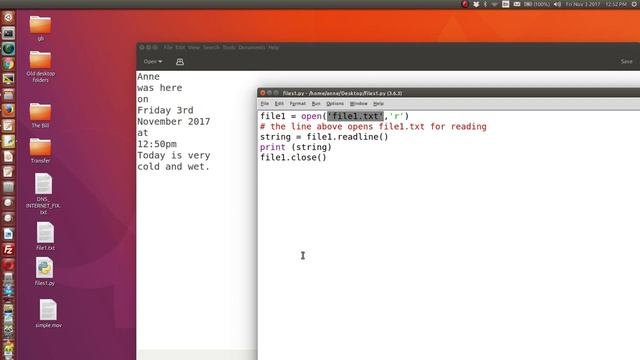Image resolution: width=640 pixels, height=360 pixels.
Task: Open gedit's Tools menu
Action: pyautogui.click(x=229, y=47)
